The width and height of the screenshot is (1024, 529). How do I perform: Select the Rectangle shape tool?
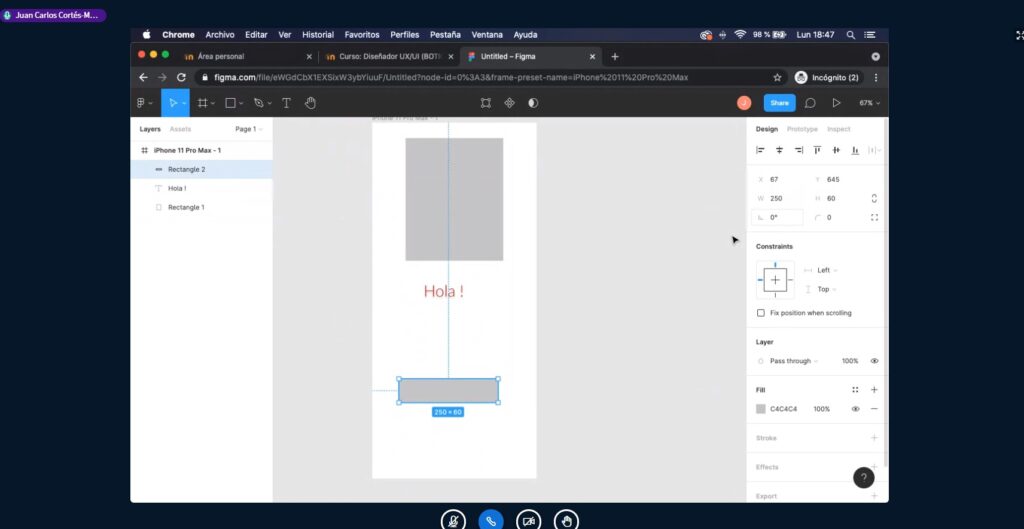click(231, 103)
